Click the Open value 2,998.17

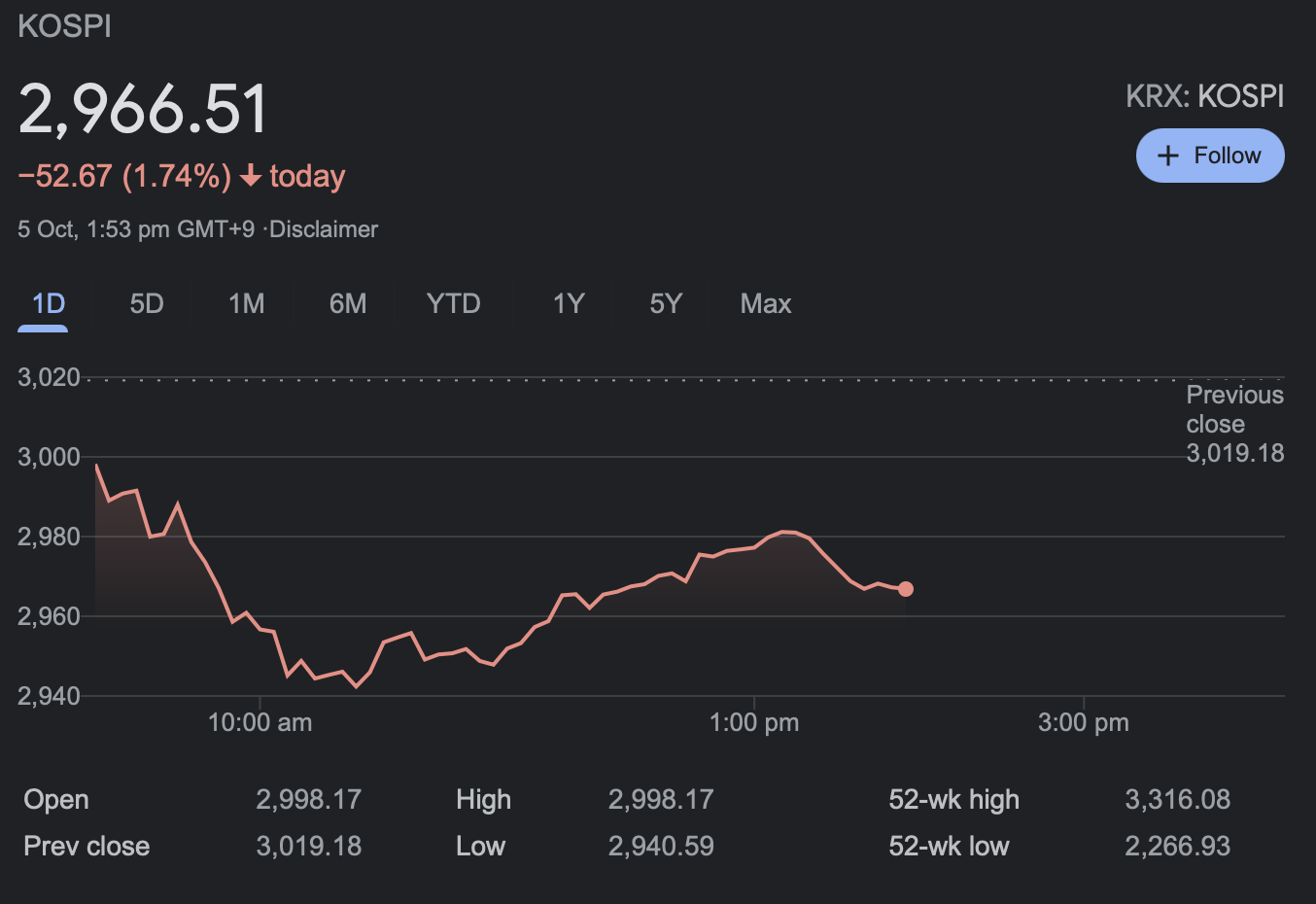pyautogui.click(x=309, y=800)
